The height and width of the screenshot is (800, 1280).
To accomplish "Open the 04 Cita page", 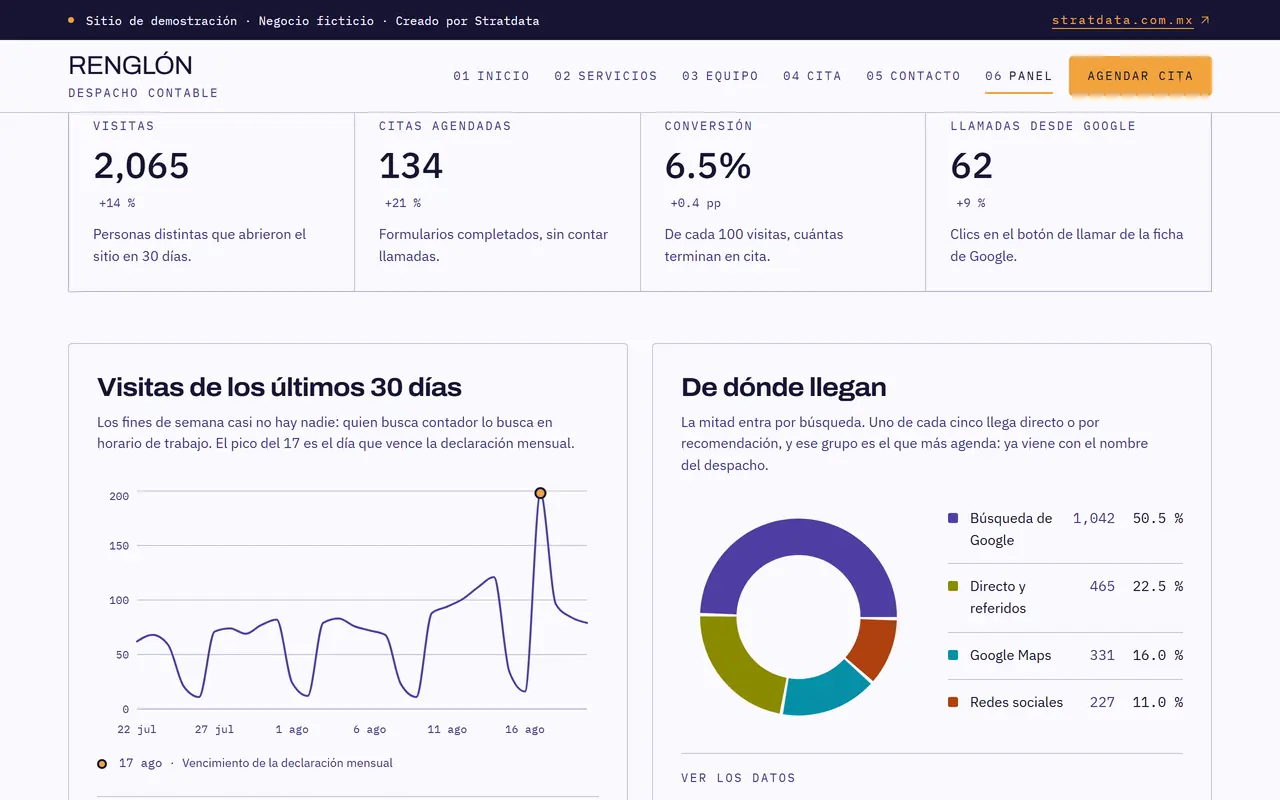I will click(812, 76).
